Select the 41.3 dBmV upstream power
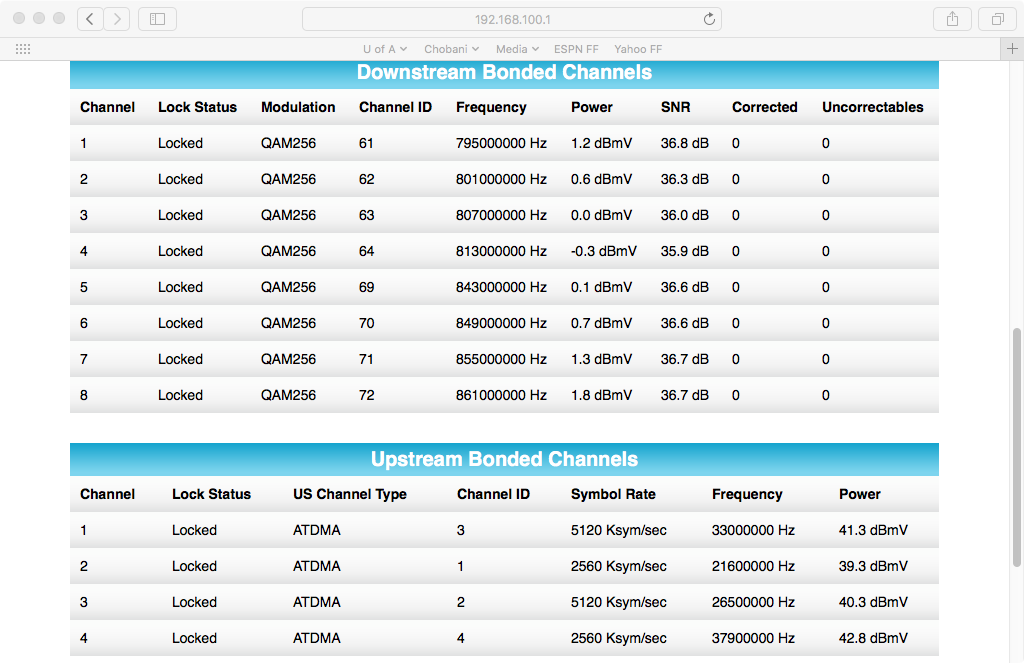This screenshot has width=1024, height=663. click(873, 530)
